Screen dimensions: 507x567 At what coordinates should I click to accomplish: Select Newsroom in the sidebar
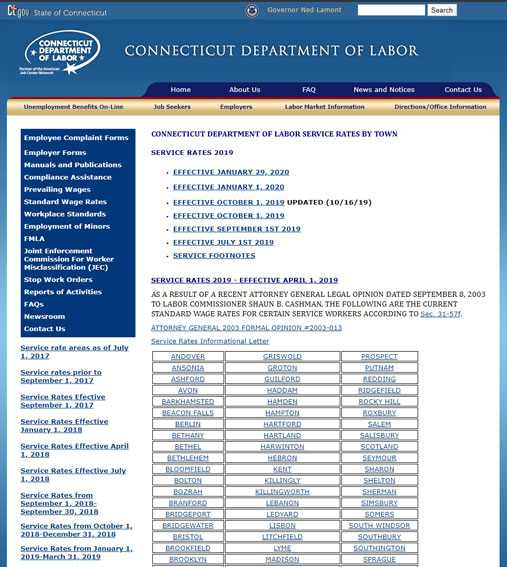coord(44,316)
